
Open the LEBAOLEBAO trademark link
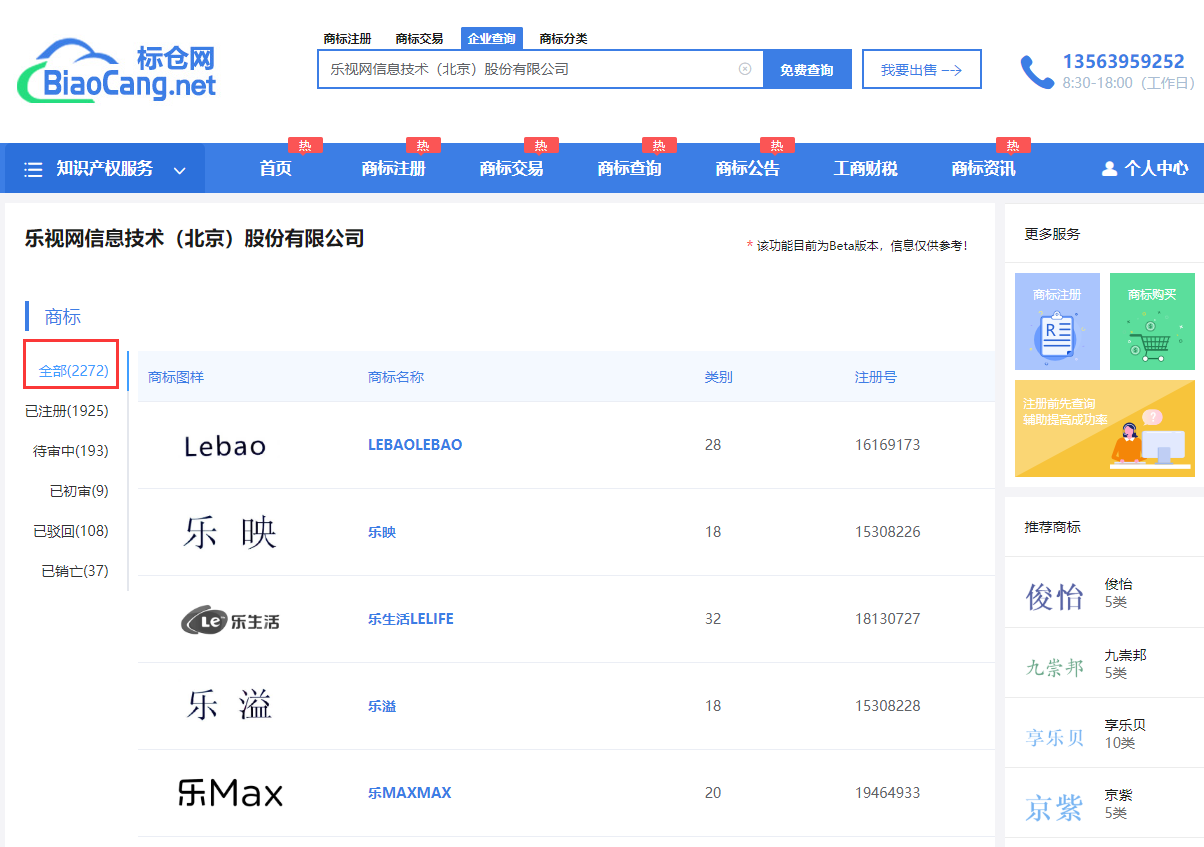point(415,445)
